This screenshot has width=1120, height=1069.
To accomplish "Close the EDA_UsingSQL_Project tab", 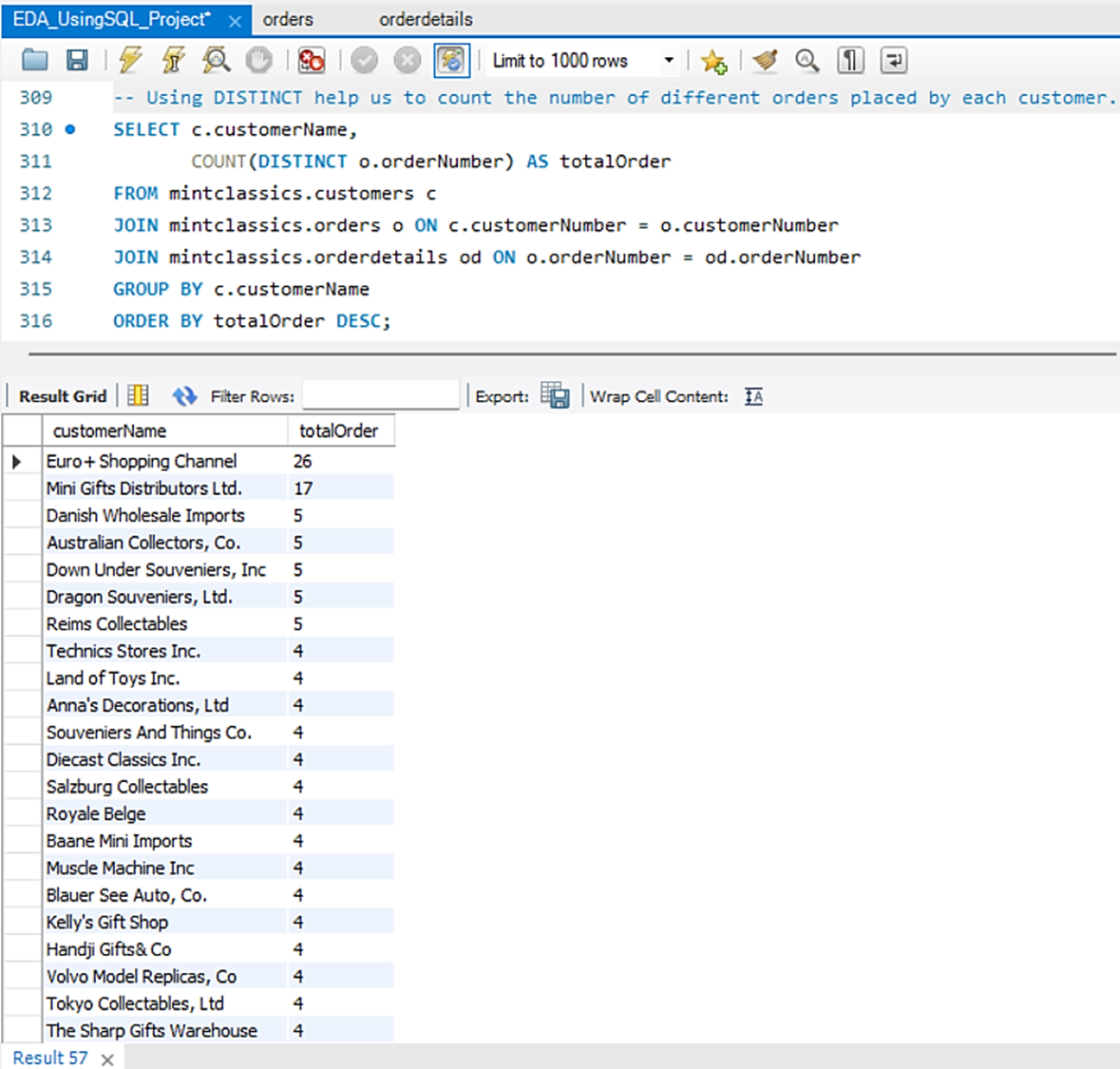I will [235, 22].
